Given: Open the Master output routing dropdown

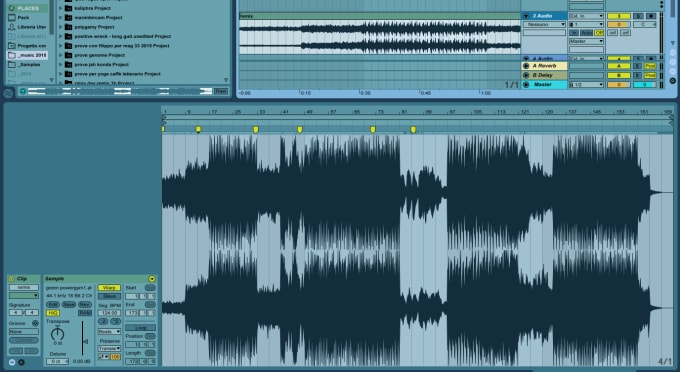Looking at the screenshot, I should coord(586,41).
